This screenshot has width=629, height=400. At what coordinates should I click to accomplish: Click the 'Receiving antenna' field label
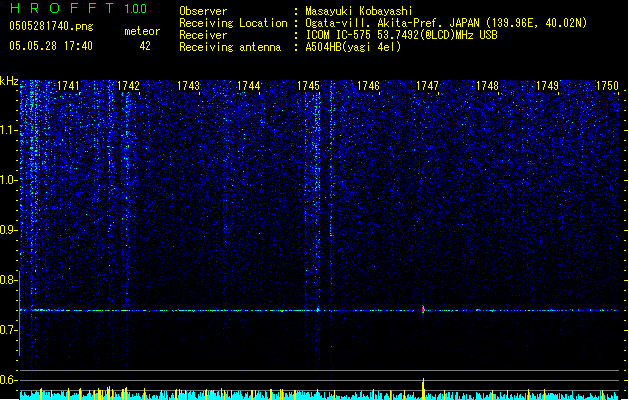(x=230, y=47)
